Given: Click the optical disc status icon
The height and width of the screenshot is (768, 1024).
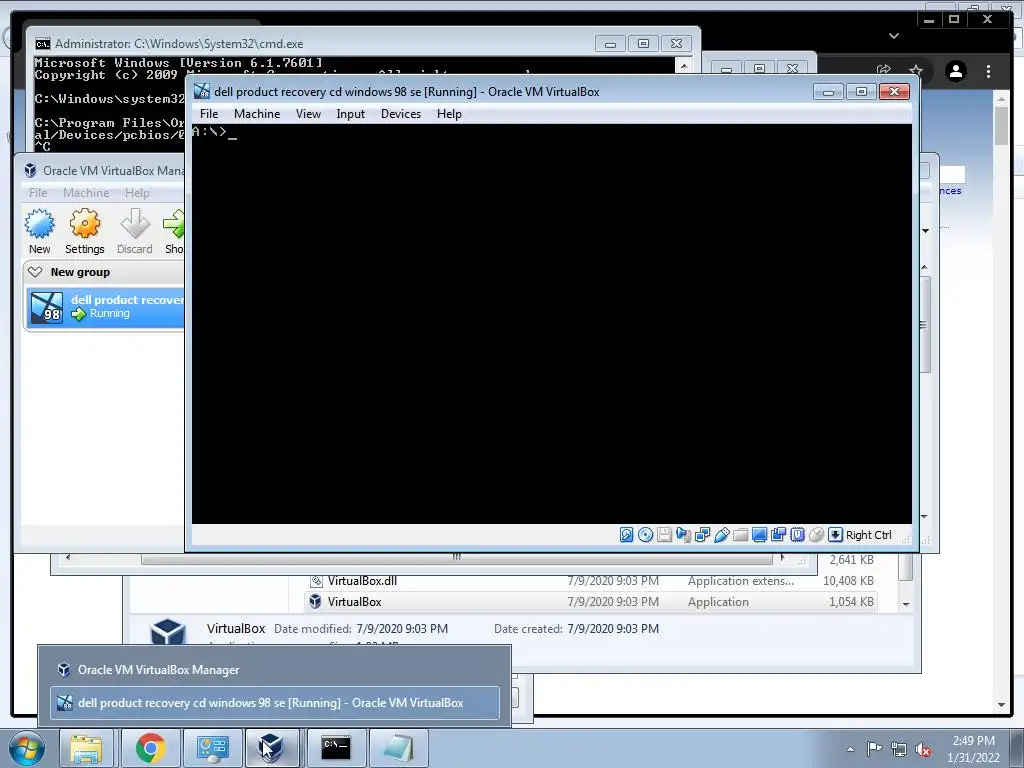Looking at the screenshot, I should 645,535.
